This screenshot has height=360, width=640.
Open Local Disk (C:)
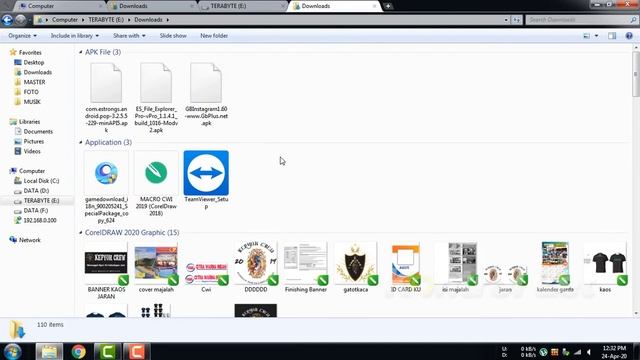[41, 181]
